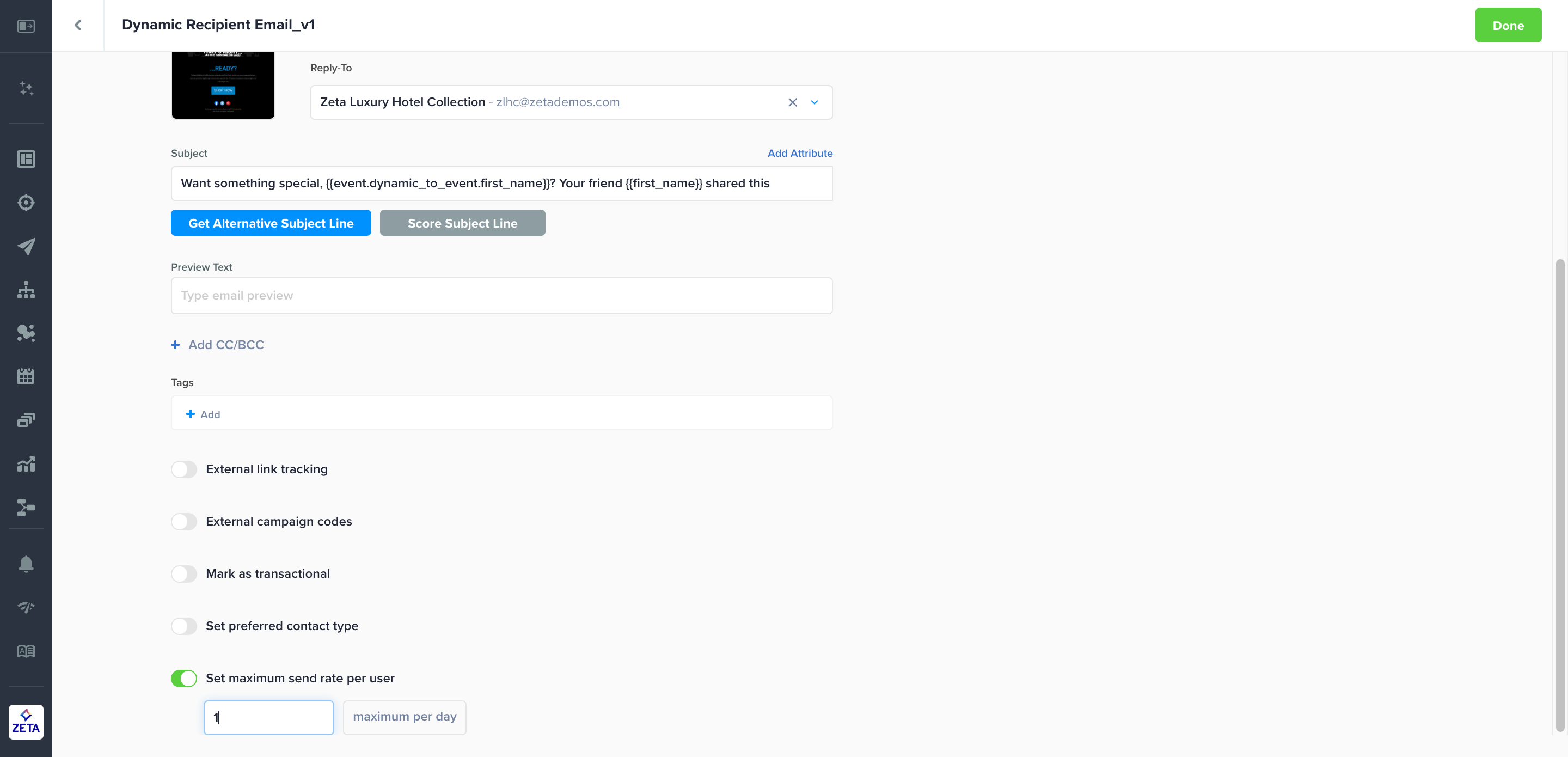Viewport: 1568px width, 757px height.
Task: Open the sparkle AI icon in sidebar
Action: (26, 88)
